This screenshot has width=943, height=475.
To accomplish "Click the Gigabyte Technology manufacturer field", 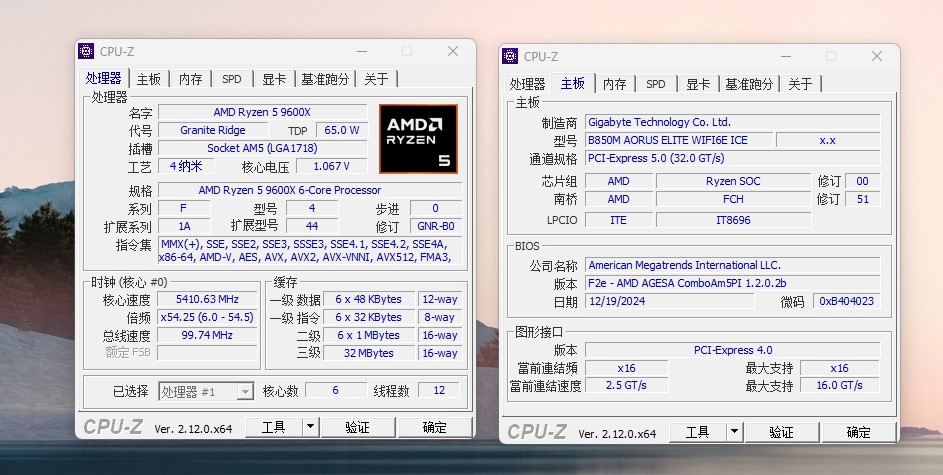I will [733, 122].
